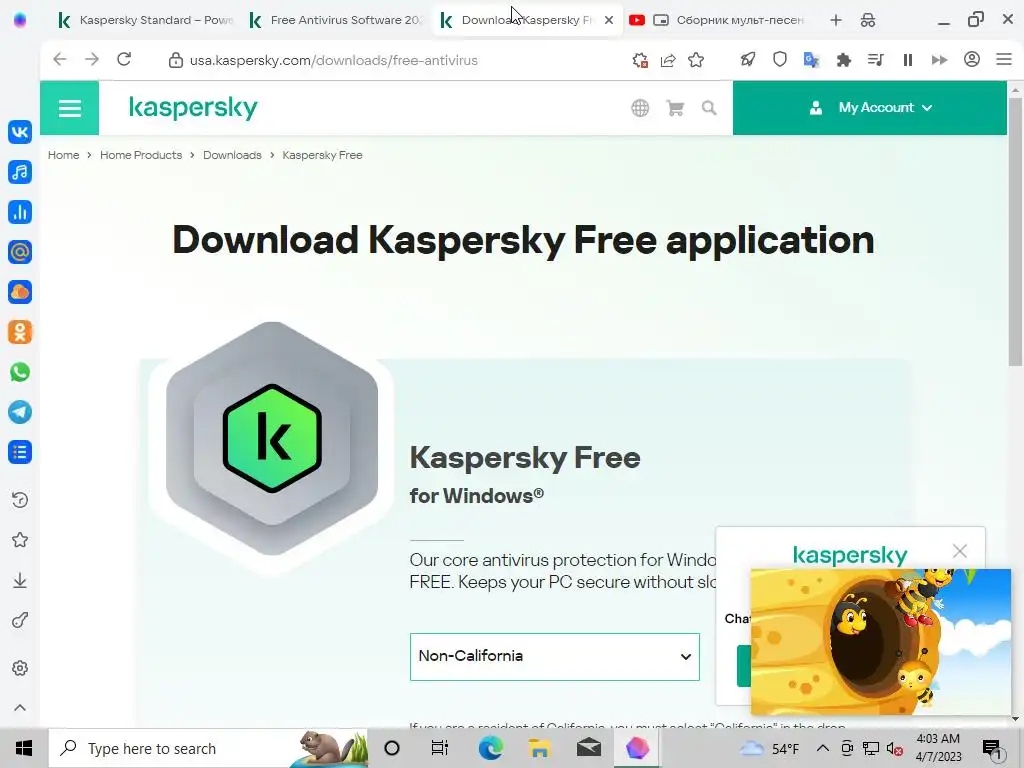Image resolution: width=1024 pixels, height=768 pixels.
Task: Go to Home breadcrumb link
Action: point(63,155)
